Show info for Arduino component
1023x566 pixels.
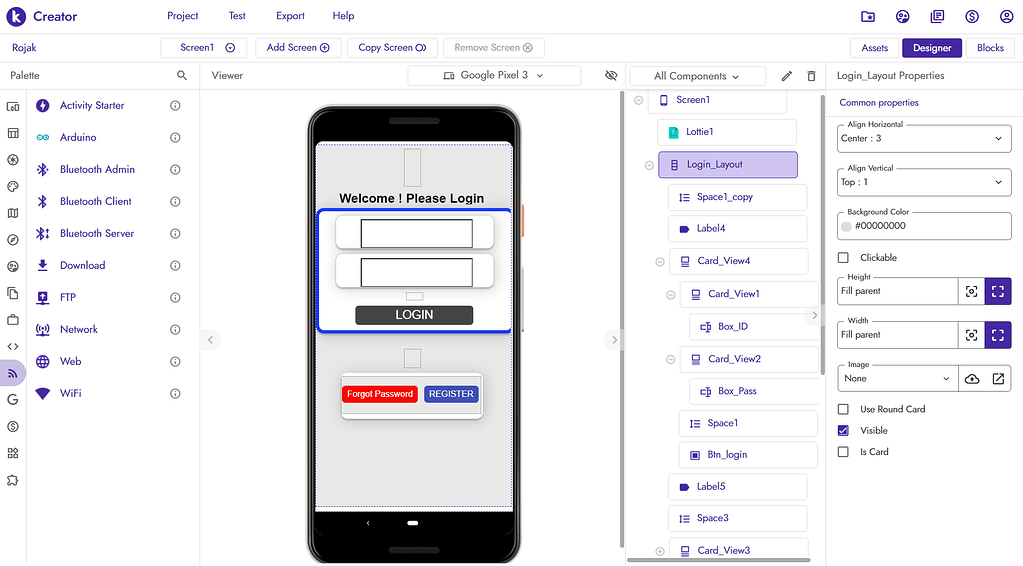coord(175,138)
